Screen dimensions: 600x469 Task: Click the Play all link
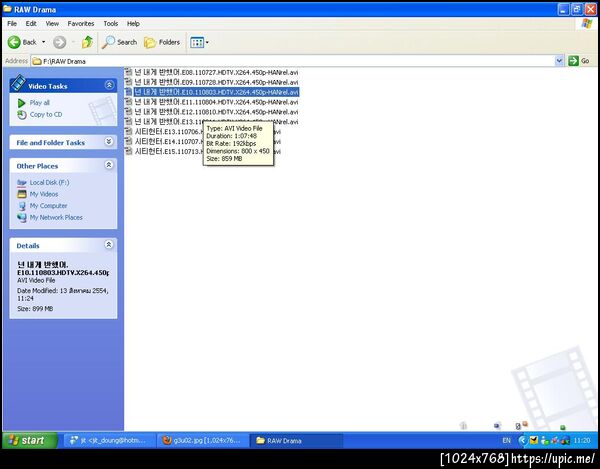pyautogui.click(x=40, y=103)
